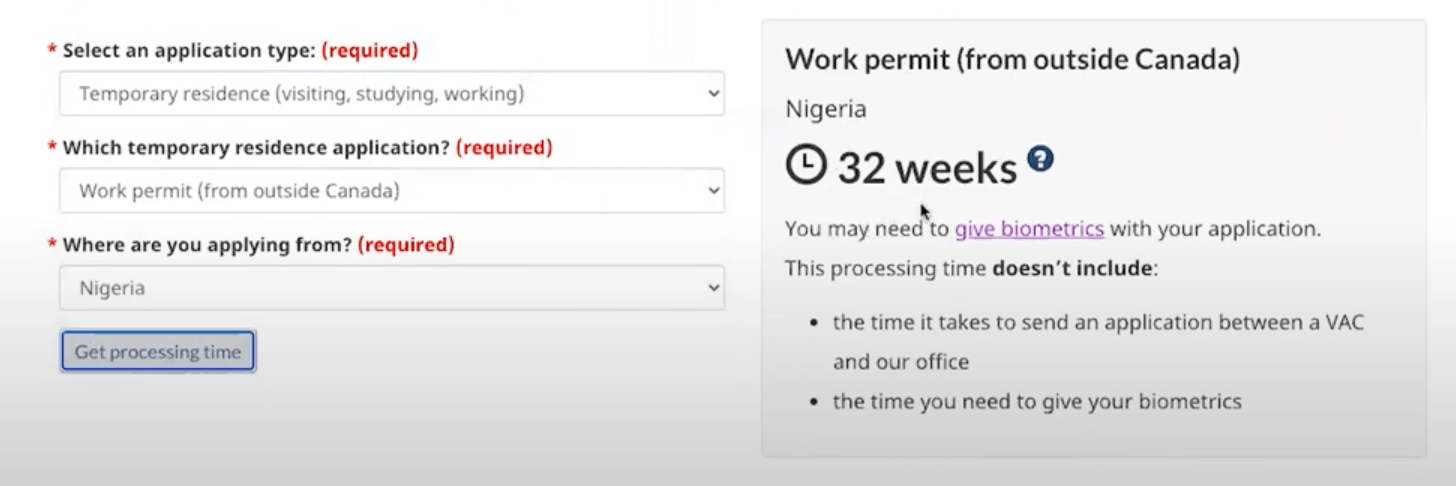Viewport: 1456px width, 486px height.
Task: Click the "doesn't include" bold text
Action: tap(1073, 268)
